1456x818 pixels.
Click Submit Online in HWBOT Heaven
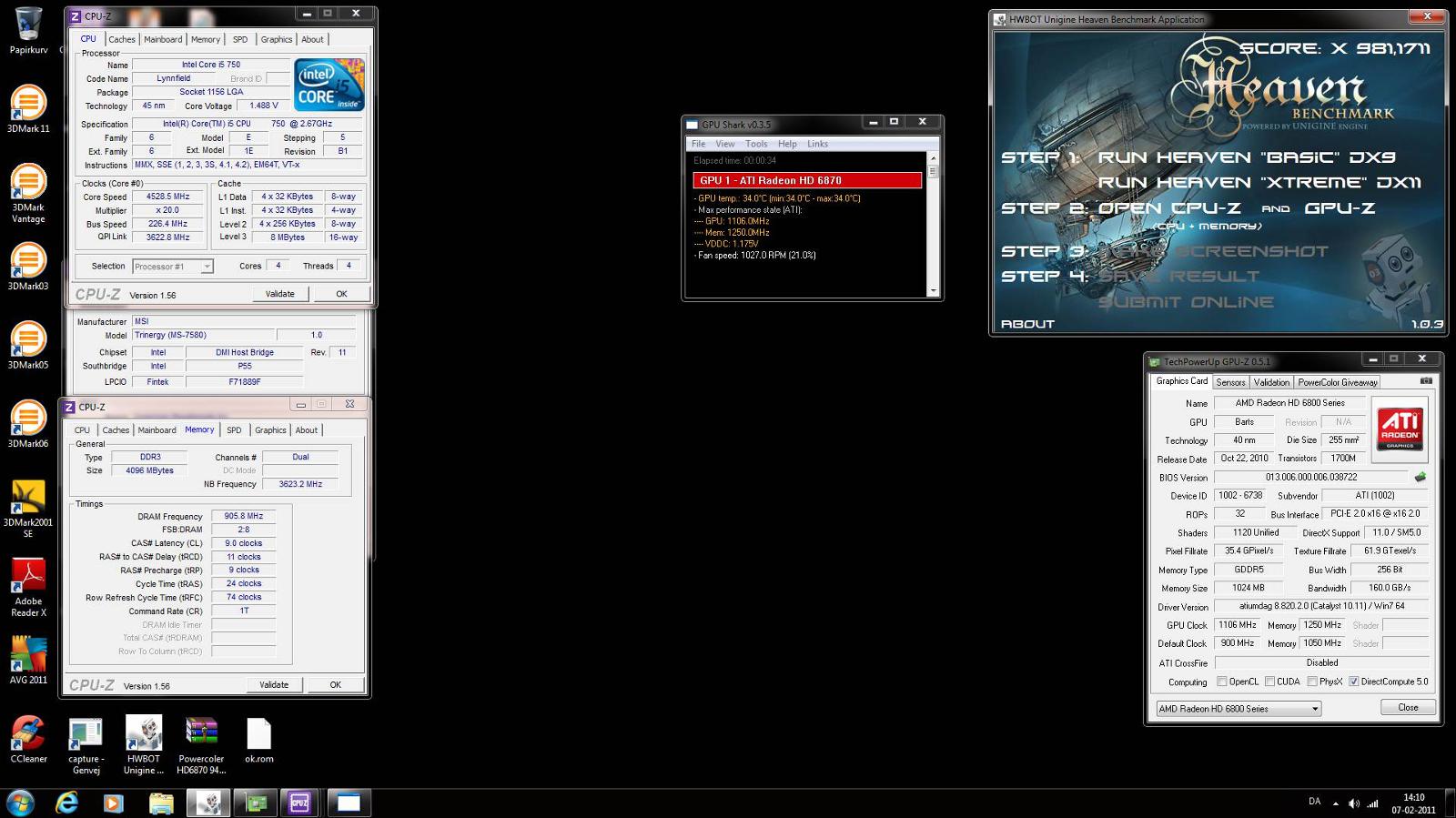coord(1186,302)
